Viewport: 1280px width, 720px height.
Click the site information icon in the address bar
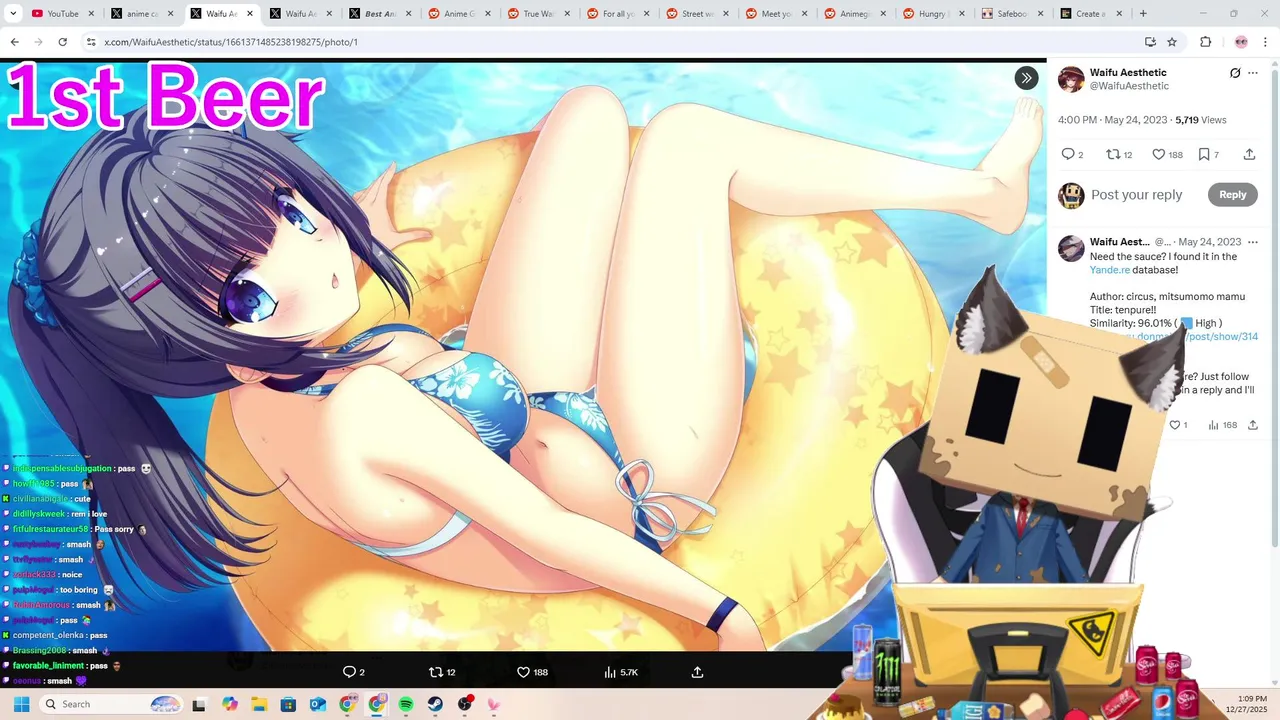coord(91,42)
